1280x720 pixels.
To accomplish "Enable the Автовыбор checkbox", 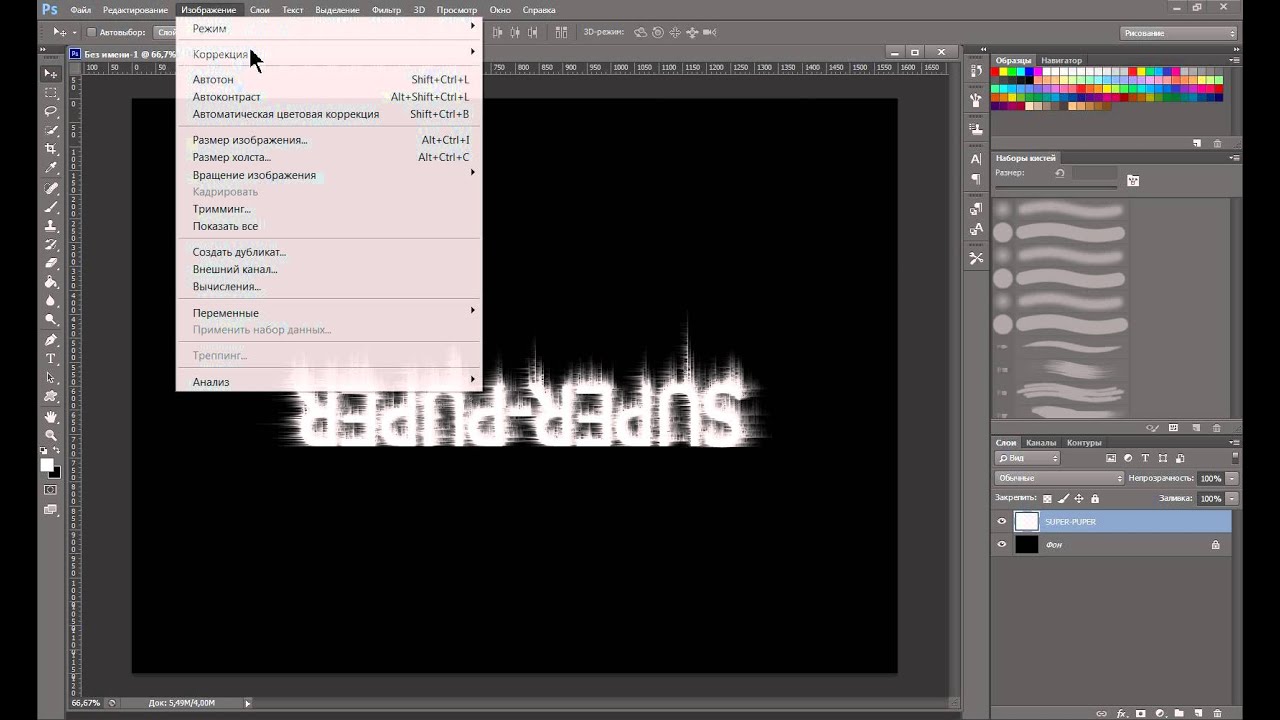I will [92, 33].
